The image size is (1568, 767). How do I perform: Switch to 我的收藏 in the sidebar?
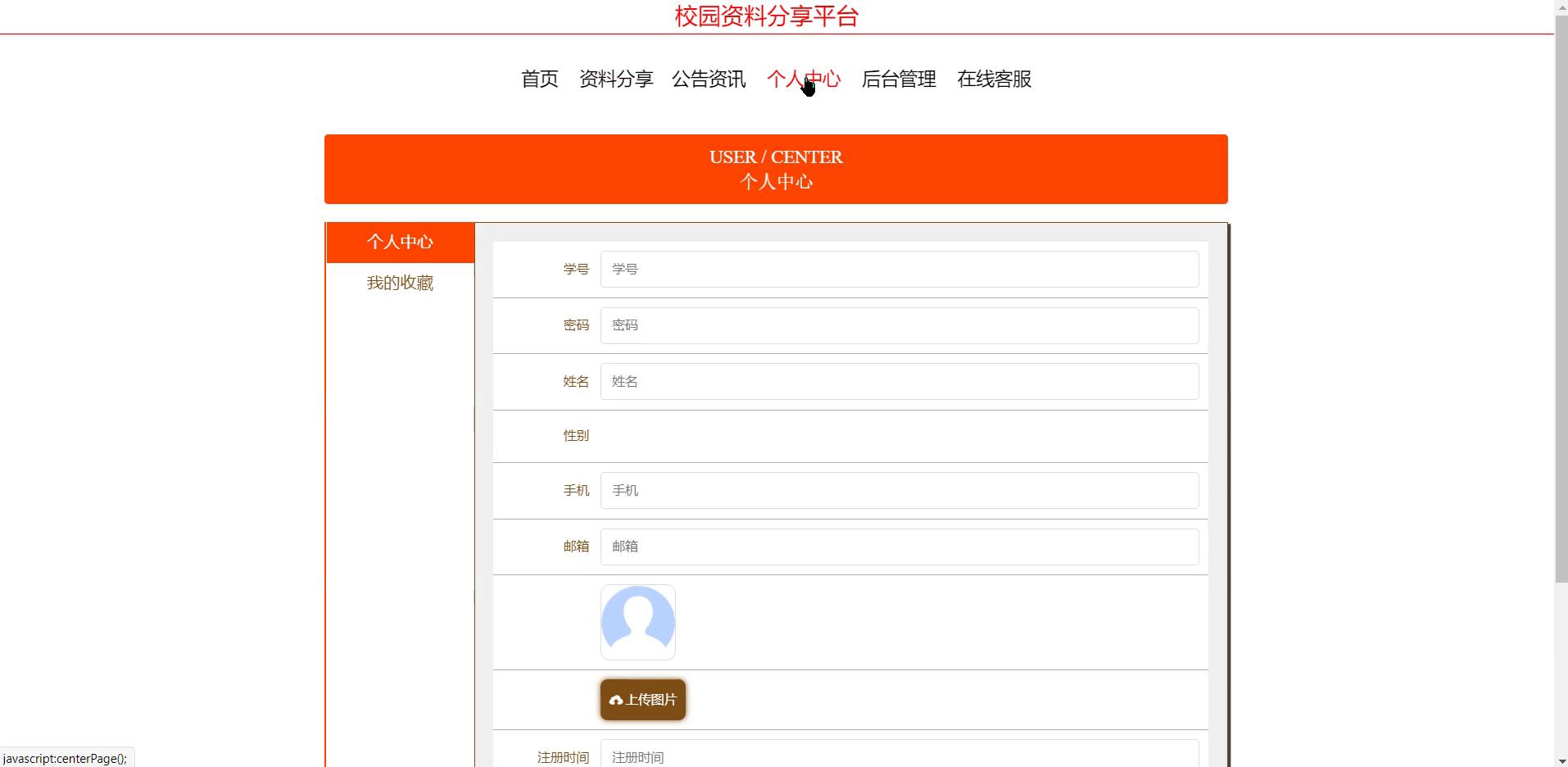click(x=400, y=283)
